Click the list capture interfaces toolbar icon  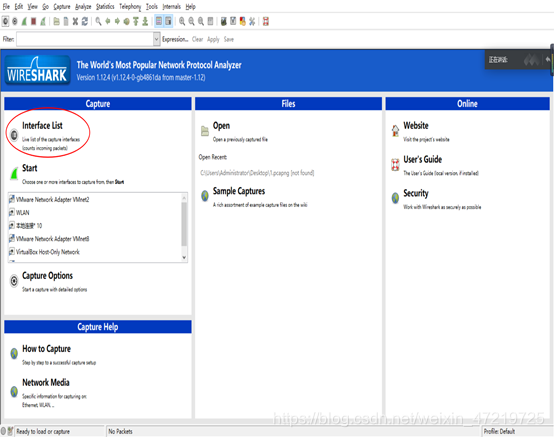pos(5,22)
